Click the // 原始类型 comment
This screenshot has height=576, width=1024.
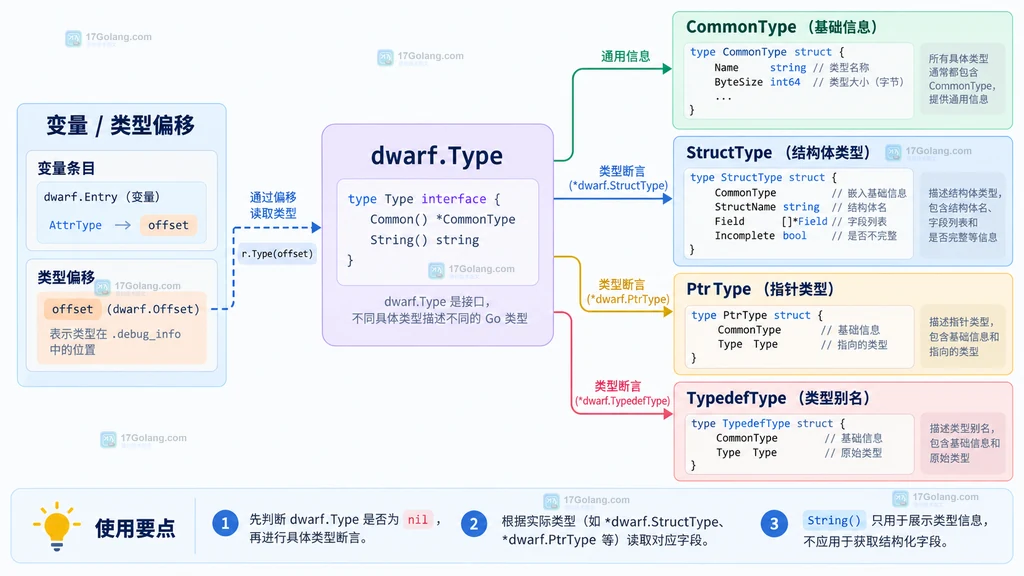(853, 453)
